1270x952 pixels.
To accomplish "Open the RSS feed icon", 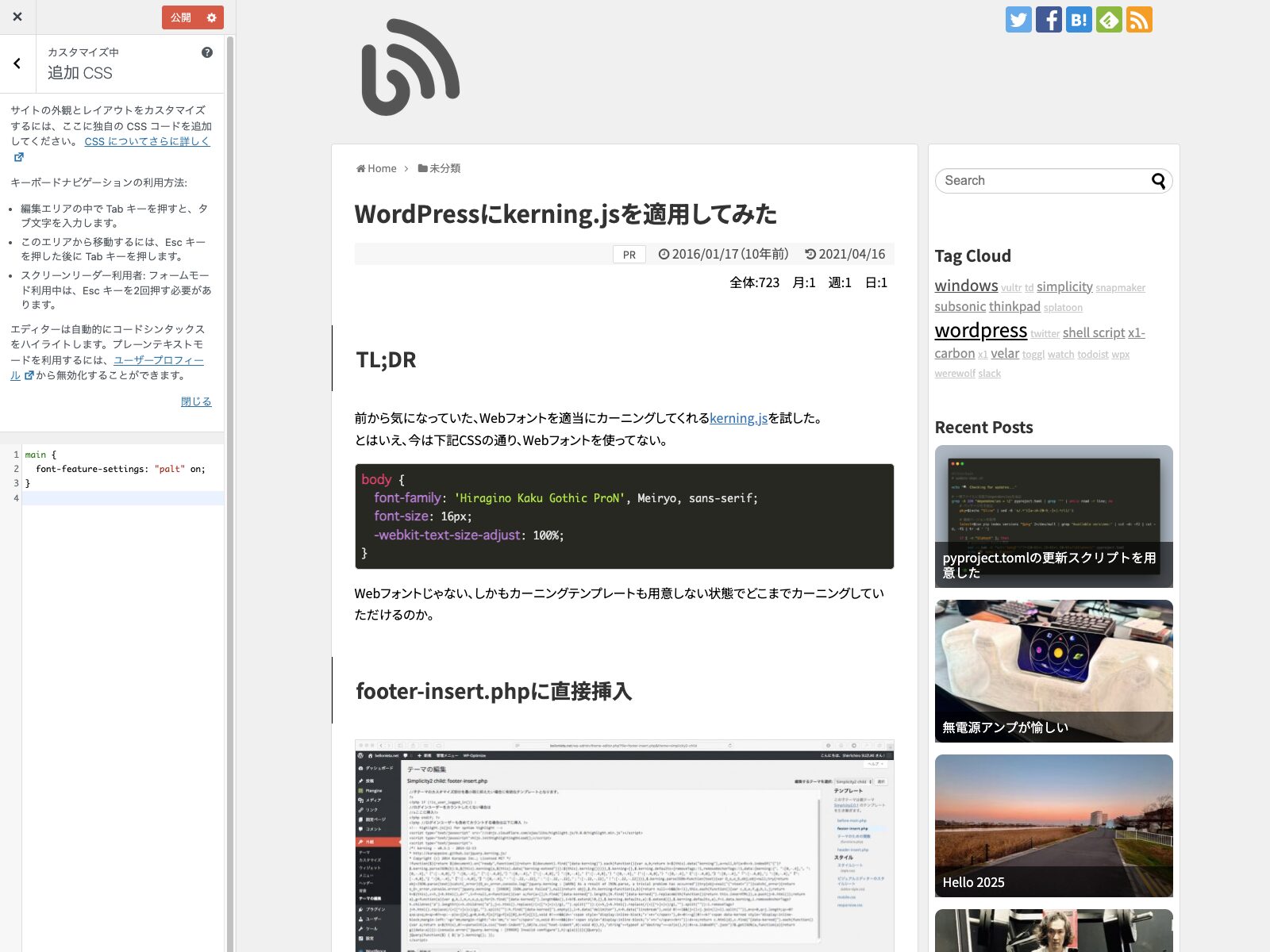I will pyautogui.click(x=1139, y=20).
